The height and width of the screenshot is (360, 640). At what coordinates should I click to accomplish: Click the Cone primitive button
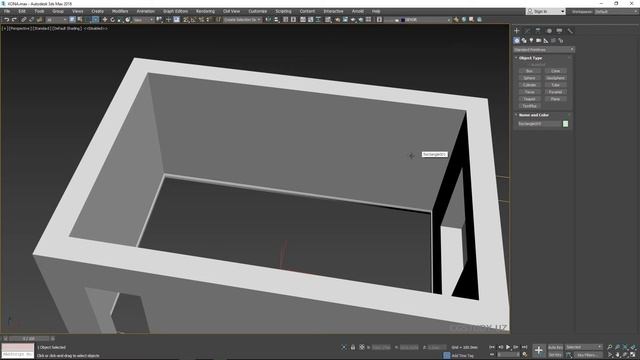556,71
